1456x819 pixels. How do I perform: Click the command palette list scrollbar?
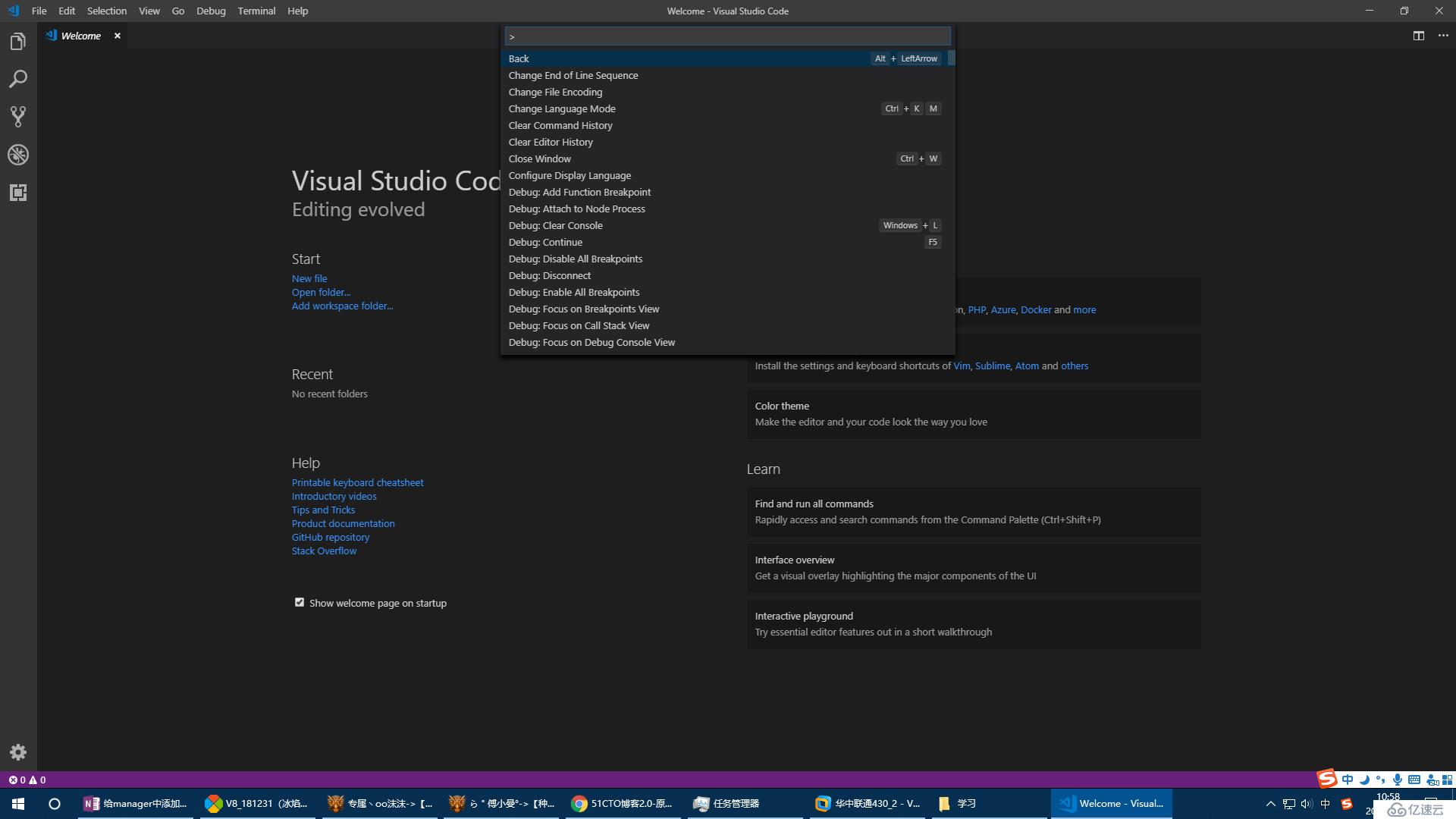pyautogui.click(x=951, y=58)
